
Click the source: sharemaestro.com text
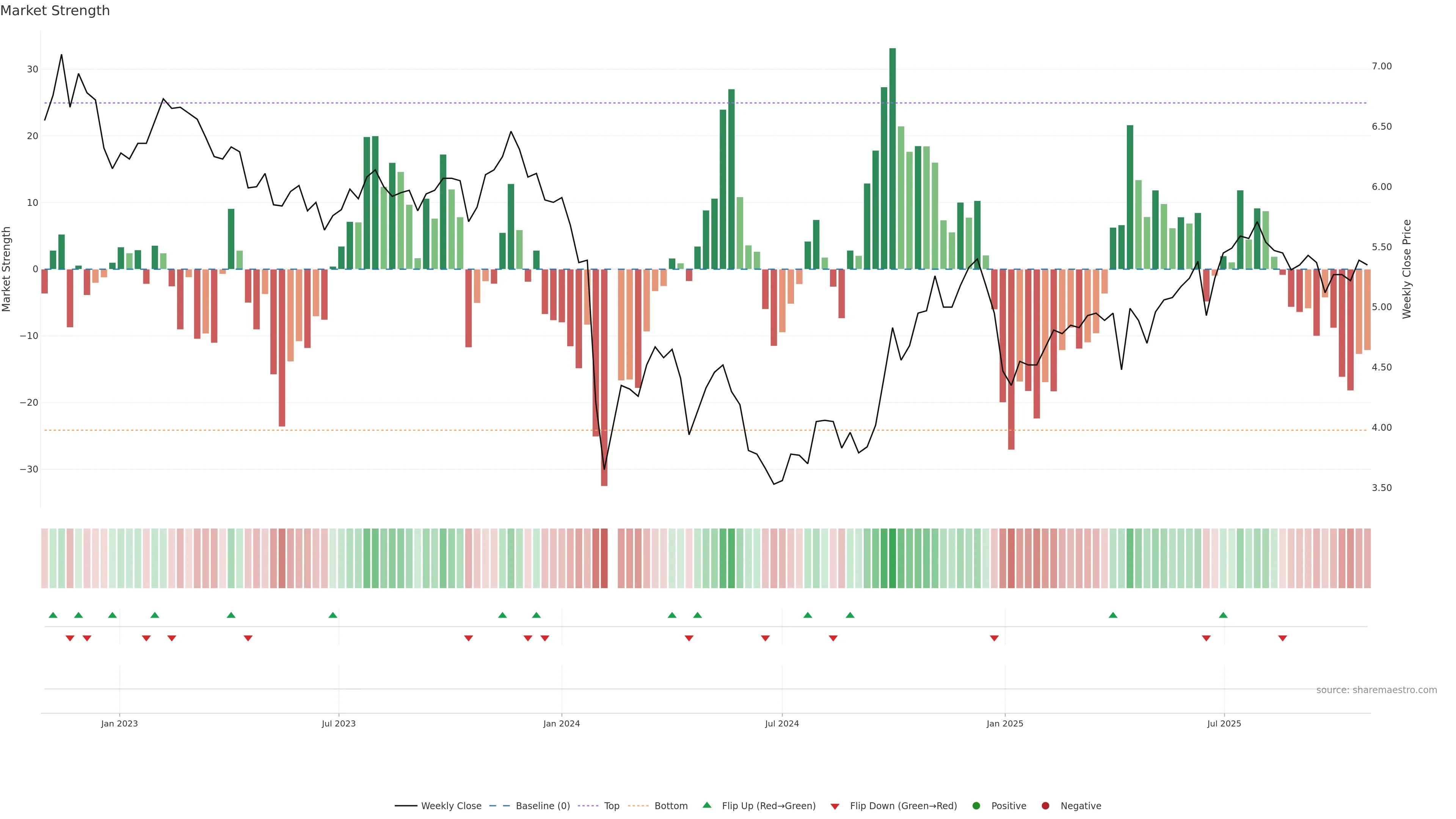click(x=1376, y=690)
